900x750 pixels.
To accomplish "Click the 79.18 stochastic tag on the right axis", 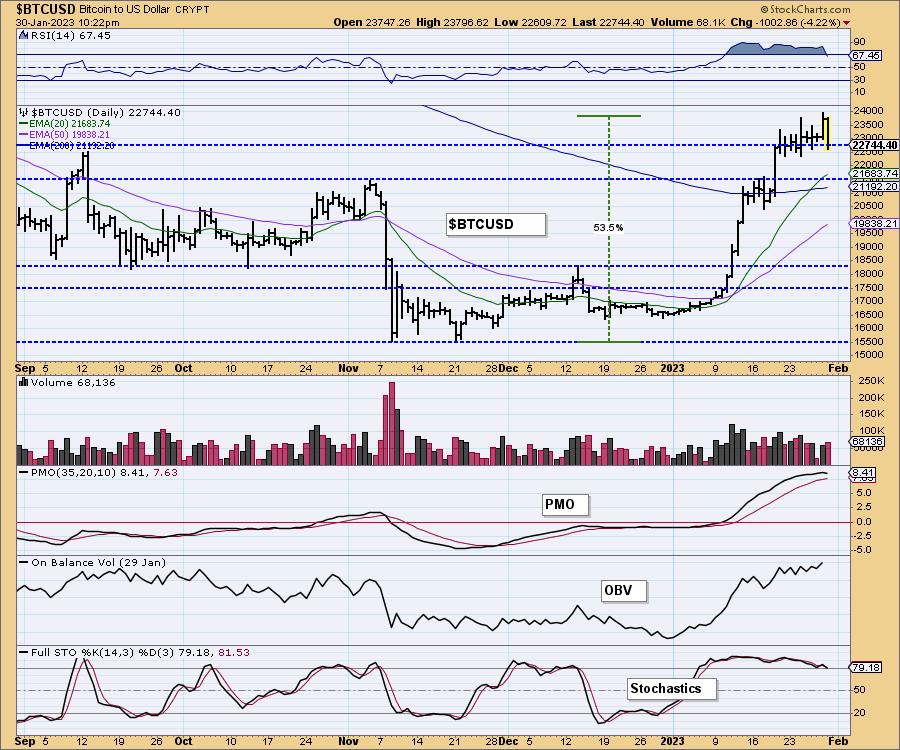I will click(x=866, y=668).
